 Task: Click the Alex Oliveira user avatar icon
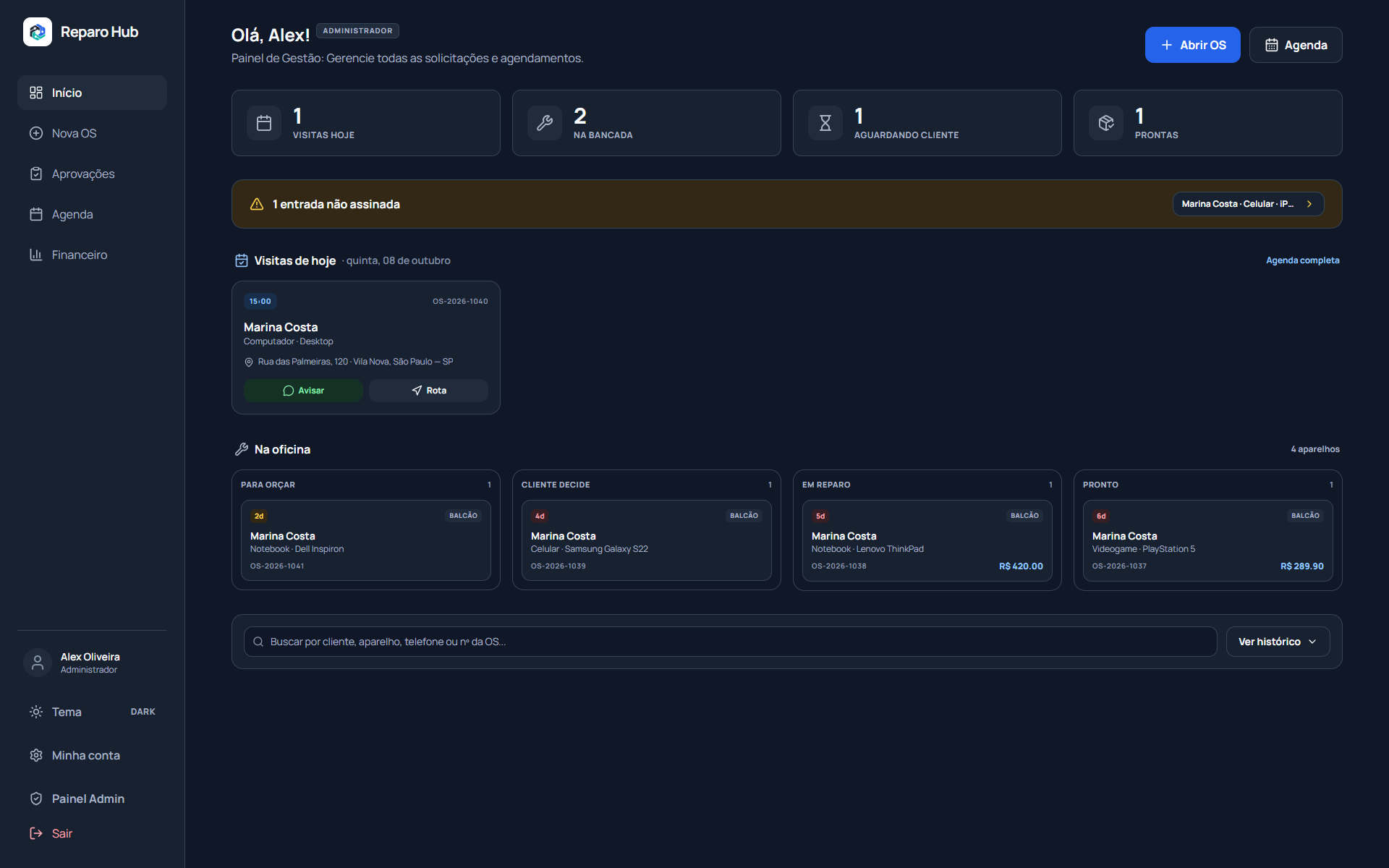point(38,663)
